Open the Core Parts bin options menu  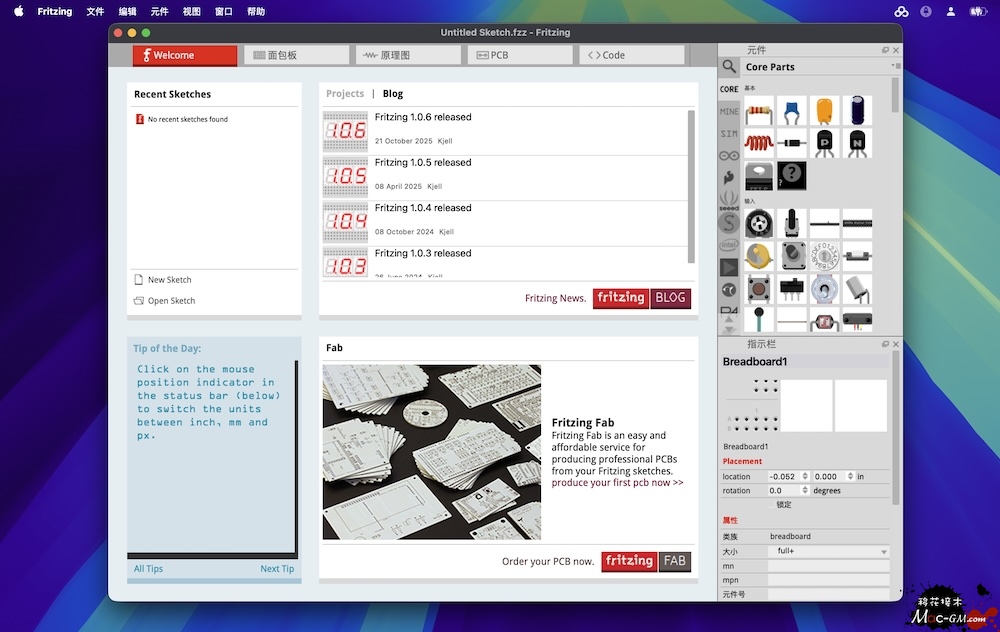point(895,66)
